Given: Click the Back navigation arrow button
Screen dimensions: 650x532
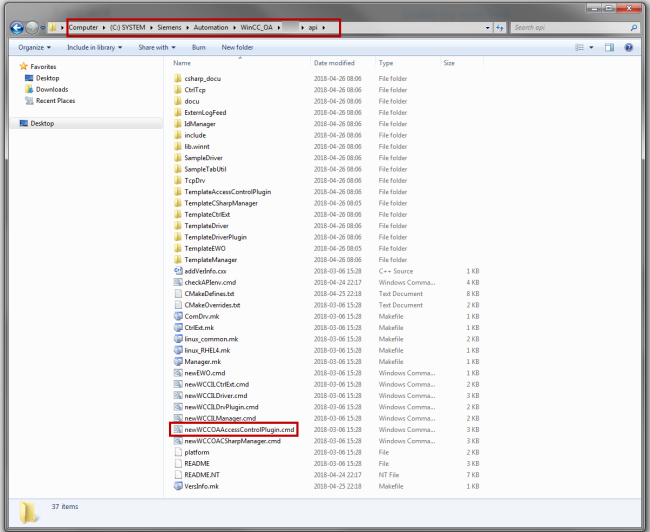Looking at the screenshot, I should (18, 27).
